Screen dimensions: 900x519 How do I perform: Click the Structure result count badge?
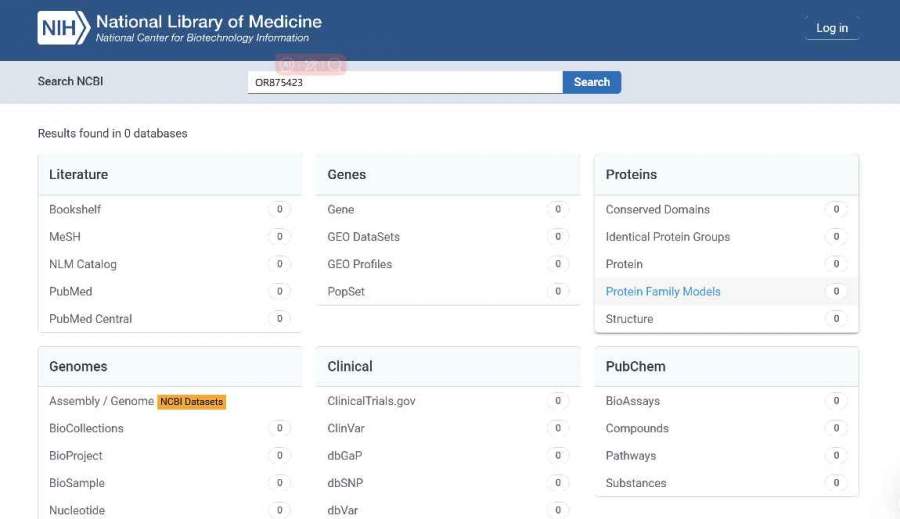(836, 319)
